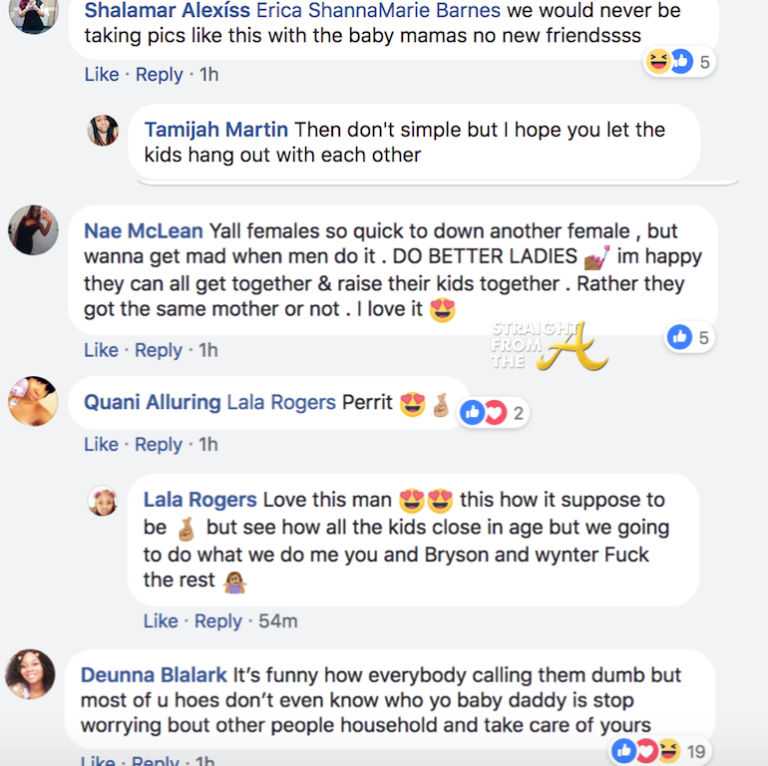
Task: Reply to Nae McLean's comment
Action: point(159,350)
